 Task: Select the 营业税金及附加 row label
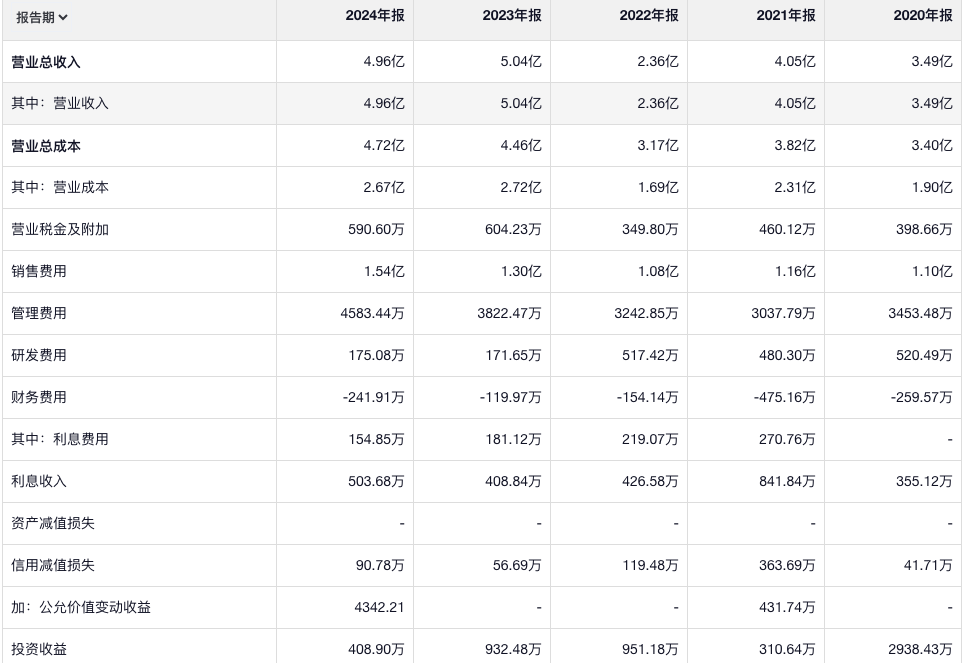click(x=60, y=230)
